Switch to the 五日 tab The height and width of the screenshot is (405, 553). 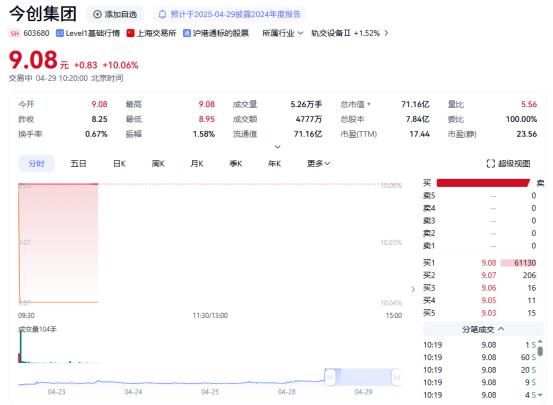78,164
